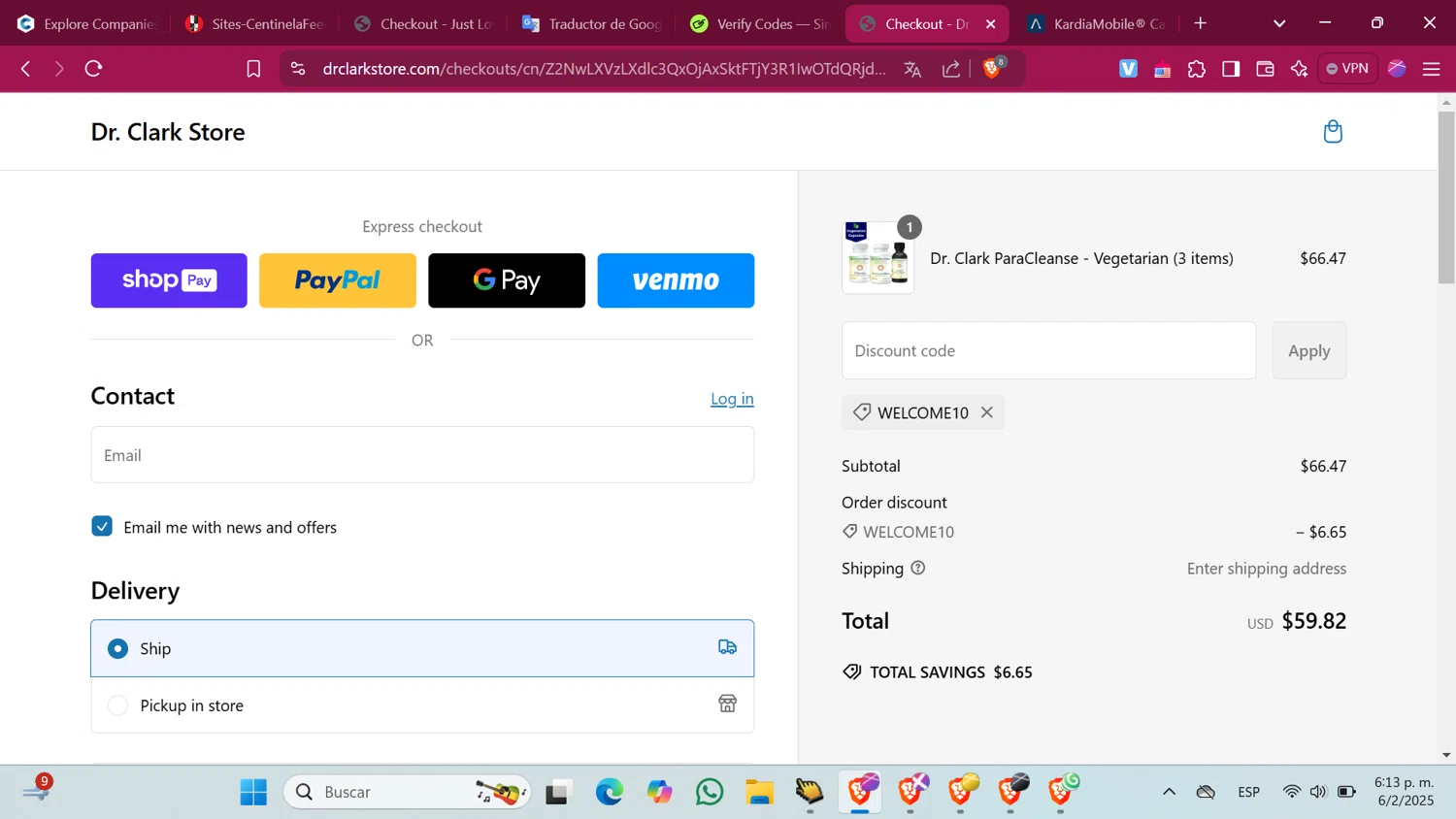Viewport: 1456px width, 819px height.
Task: Pay with Shop Pay express button
Action: pyautogui.click(x=169, y=280)
